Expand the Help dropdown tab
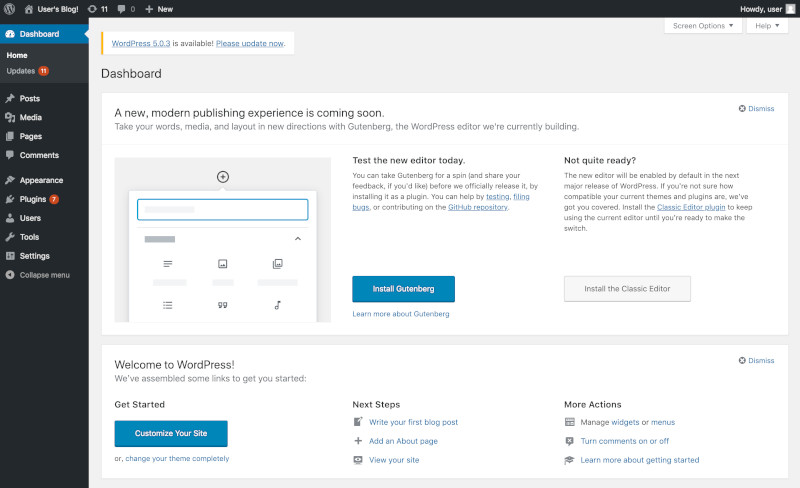The width and height of the screenshot is (800, 488). (767, 26)
